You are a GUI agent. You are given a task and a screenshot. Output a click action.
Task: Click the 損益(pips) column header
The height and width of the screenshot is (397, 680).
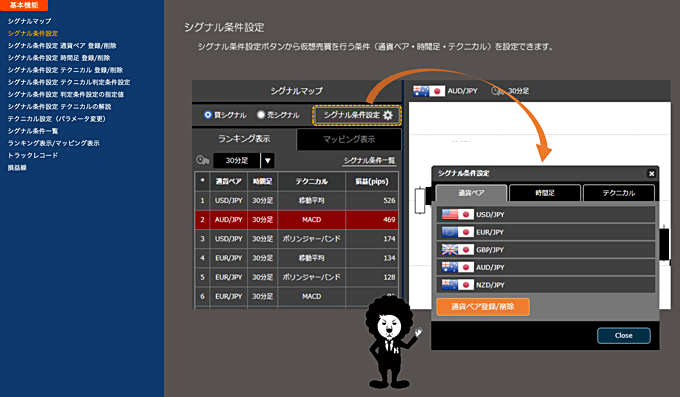[x=372, y=181]
